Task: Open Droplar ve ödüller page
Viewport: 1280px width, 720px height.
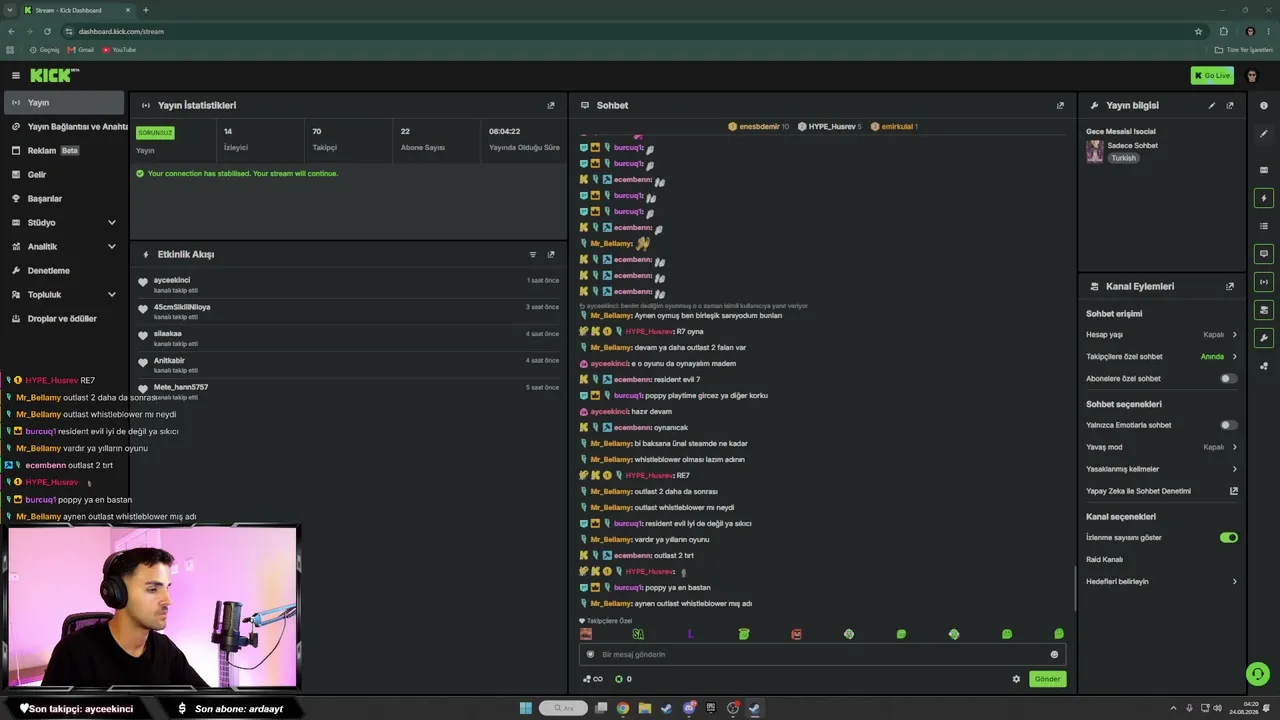Action: click(64, 319)
